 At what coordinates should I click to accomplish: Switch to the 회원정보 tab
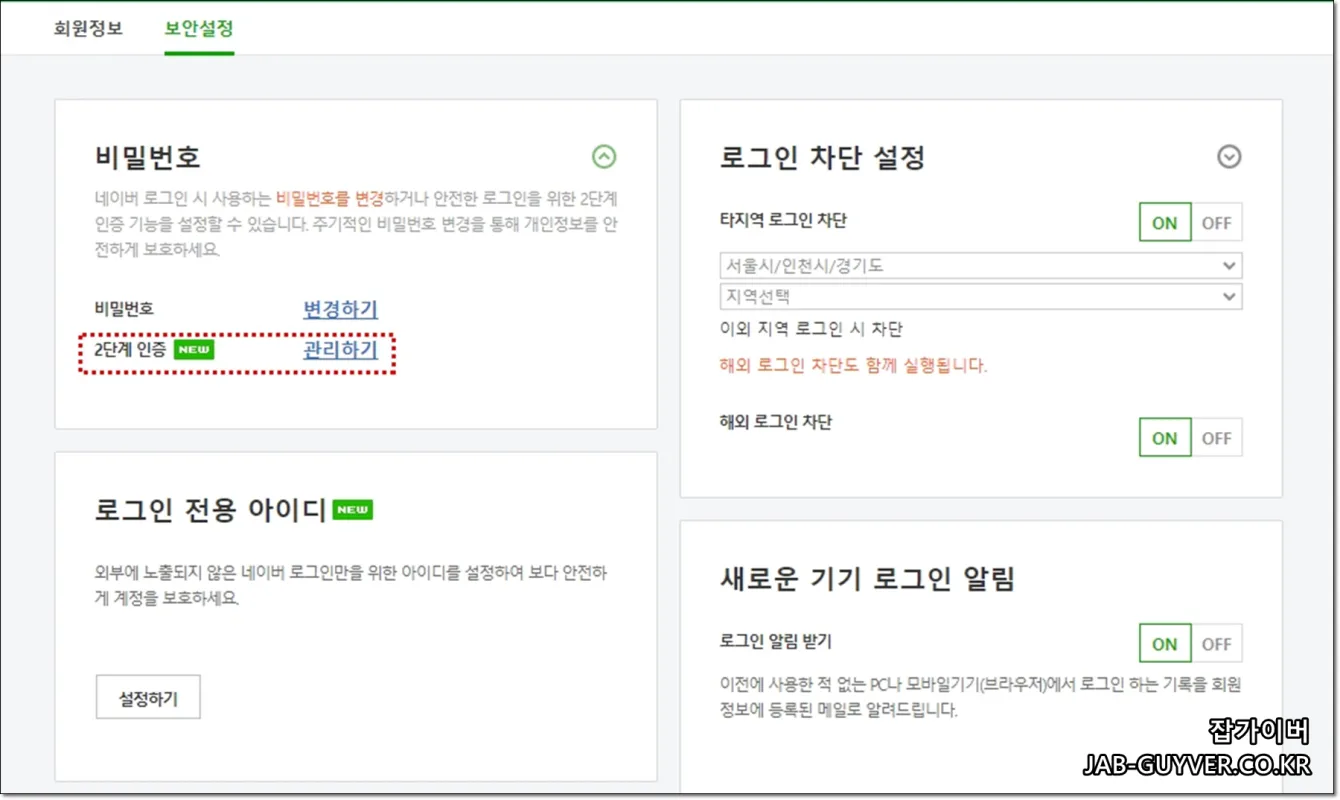89,29
